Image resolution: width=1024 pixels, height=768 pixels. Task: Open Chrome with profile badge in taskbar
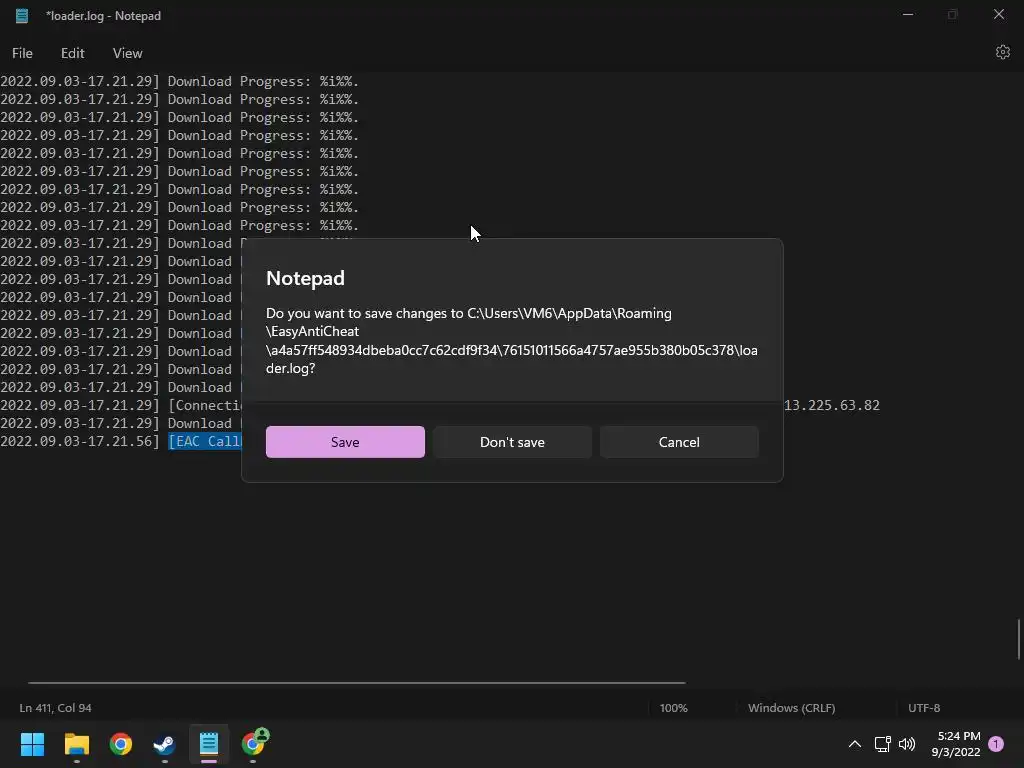[253, 744]
